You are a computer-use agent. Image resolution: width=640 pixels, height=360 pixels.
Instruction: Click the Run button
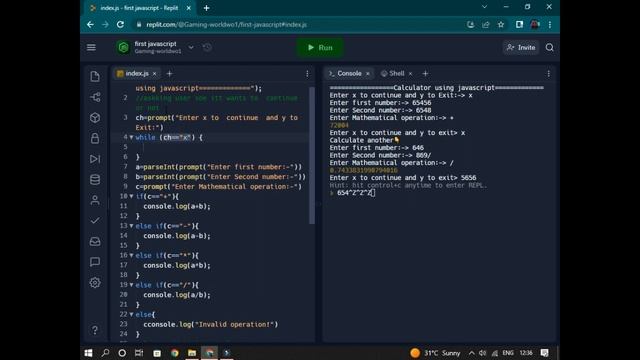pyautogui.click(x=320, y=48)
